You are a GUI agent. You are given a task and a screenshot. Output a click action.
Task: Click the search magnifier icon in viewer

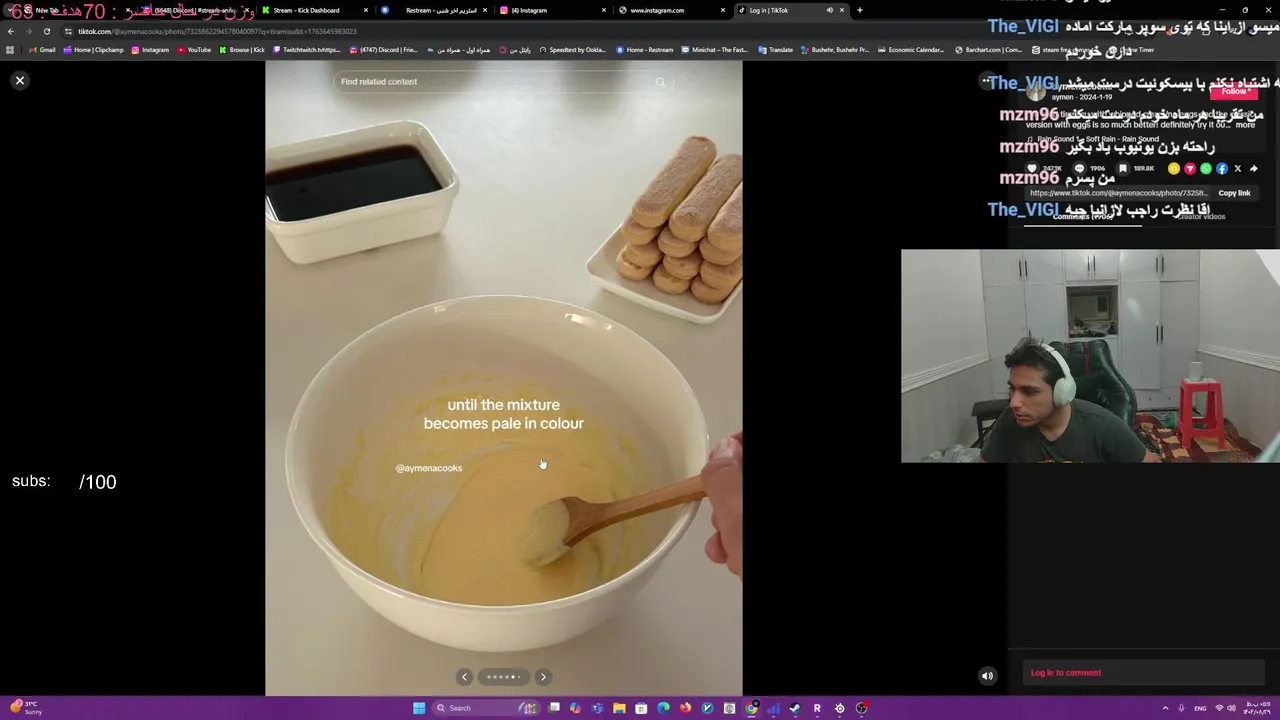pos(660,82)
